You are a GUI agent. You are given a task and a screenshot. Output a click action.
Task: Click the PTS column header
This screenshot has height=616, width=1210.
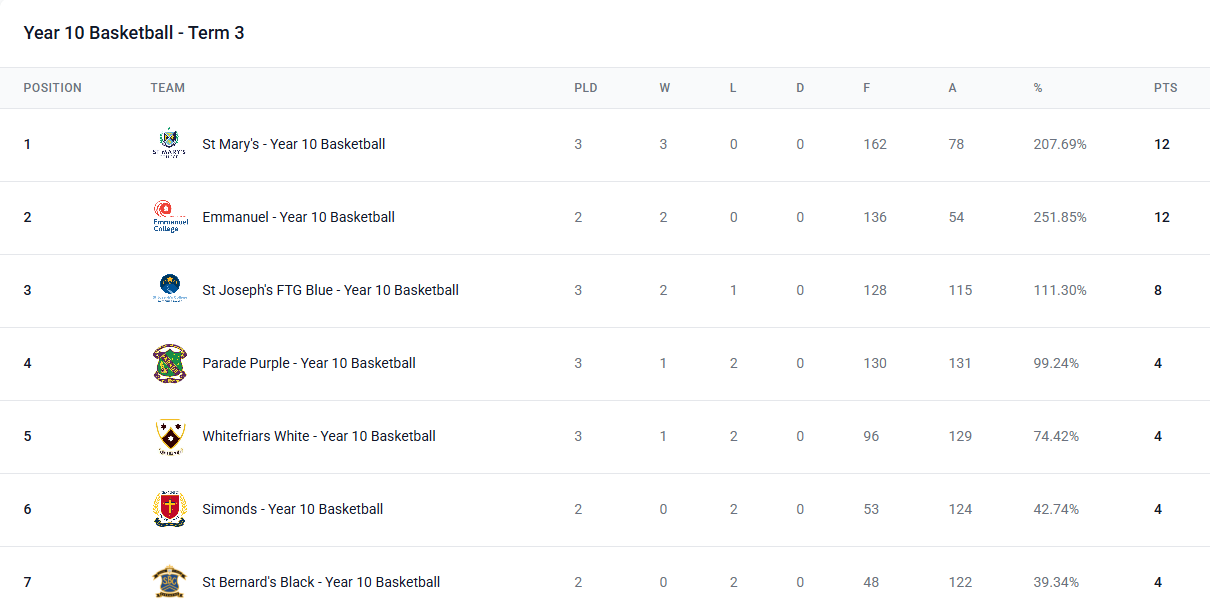click(1165, 88)
